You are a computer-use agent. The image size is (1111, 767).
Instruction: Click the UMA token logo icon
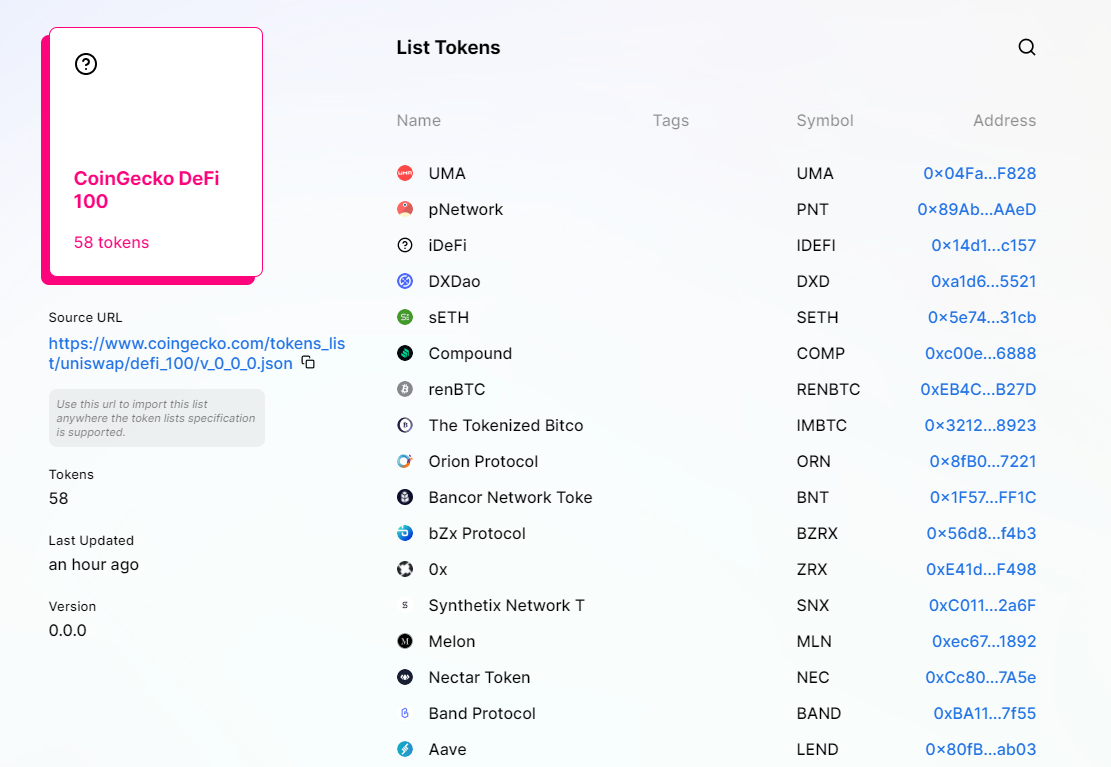(x=405, y=173)
